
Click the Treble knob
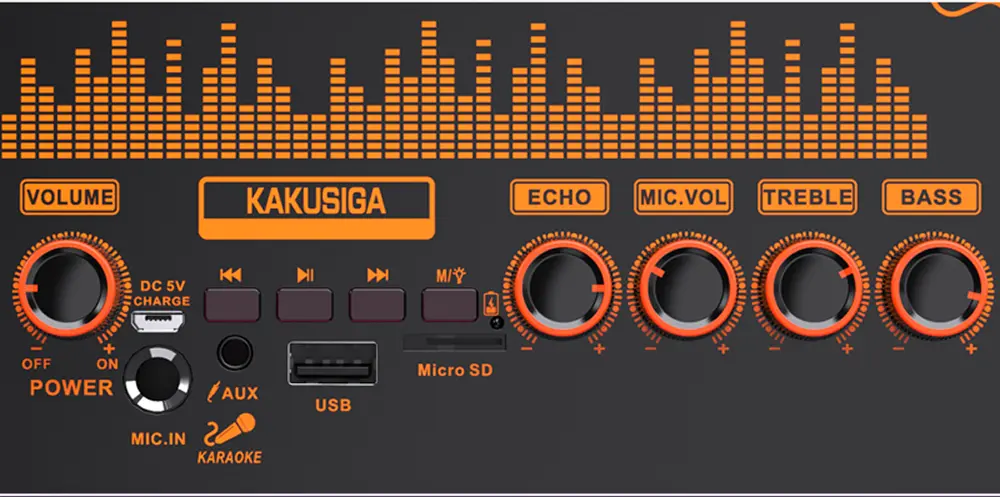pyautogui.click(x=807, y=288)
